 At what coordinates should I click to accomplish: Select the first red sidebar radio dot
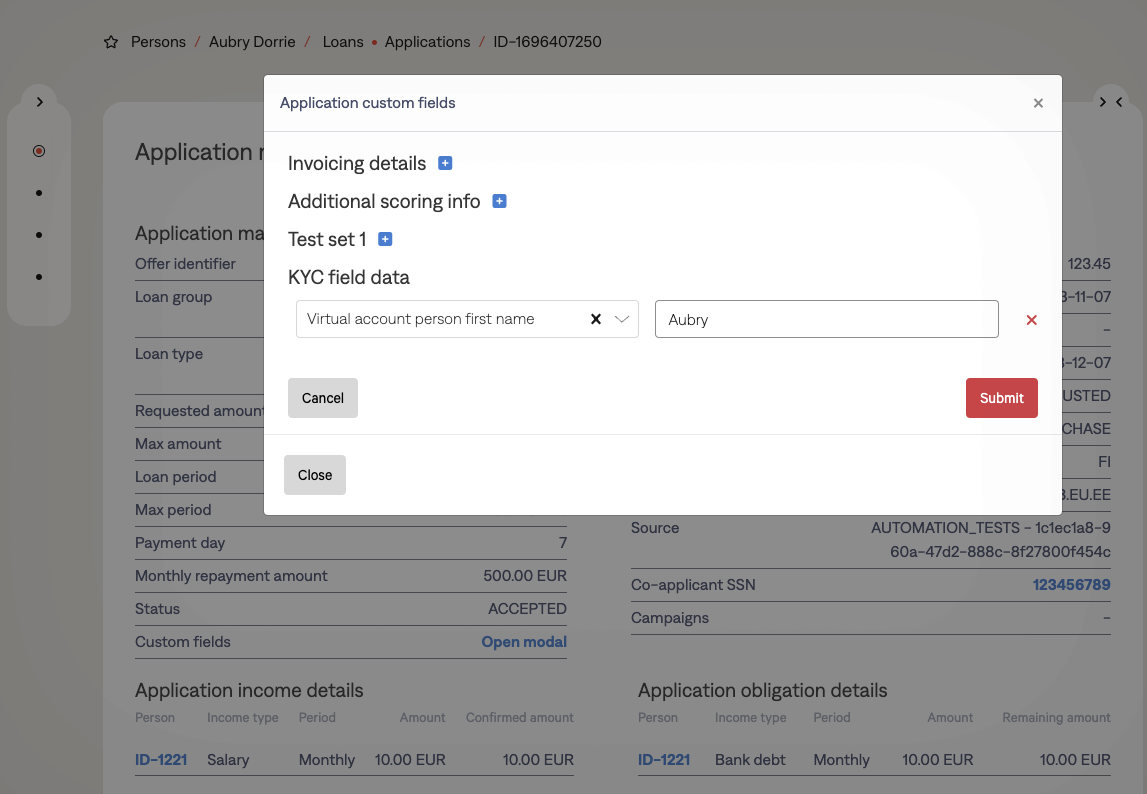39,151
